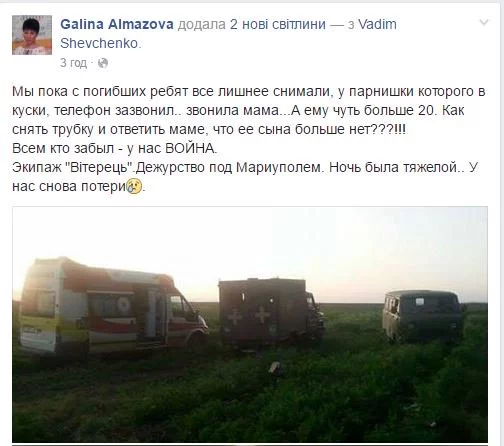Click the white ambulance in the photo
The image size is (504, 446).
tap(113, 306)
